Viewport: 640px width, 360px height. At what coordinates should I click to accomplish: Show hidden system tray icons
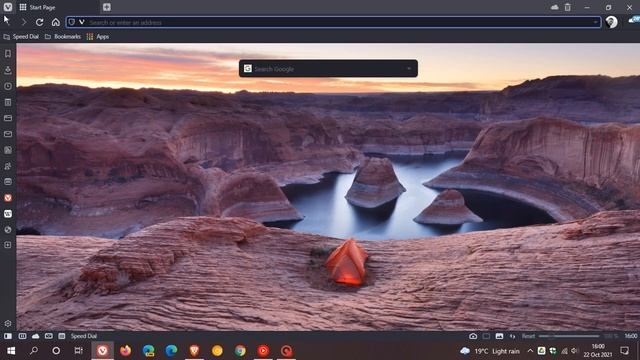tap(530, 351)
